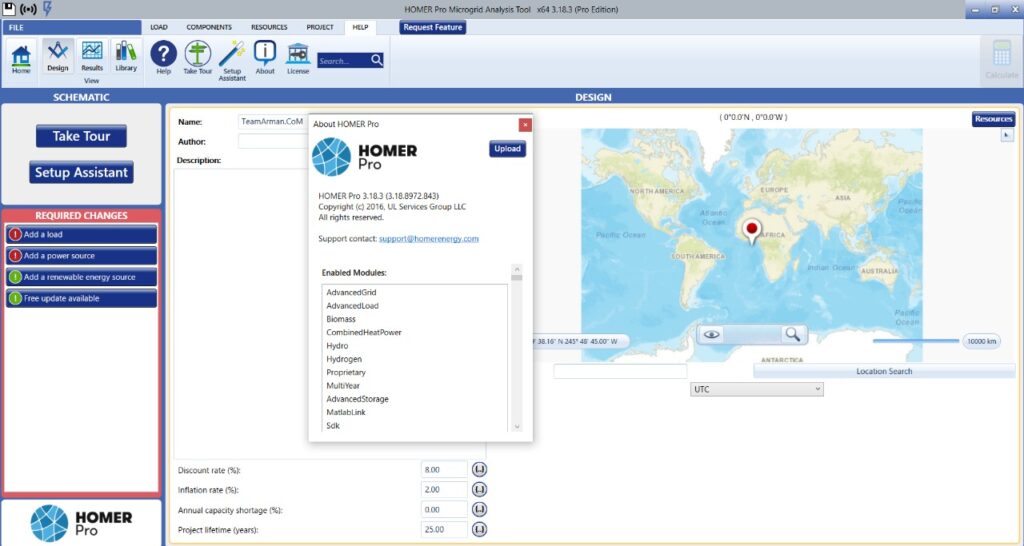Click sensitivity button next to Inflation rate
Image resolution: width=1024 pixels, height=546 pixels.
tap(479, 489)
